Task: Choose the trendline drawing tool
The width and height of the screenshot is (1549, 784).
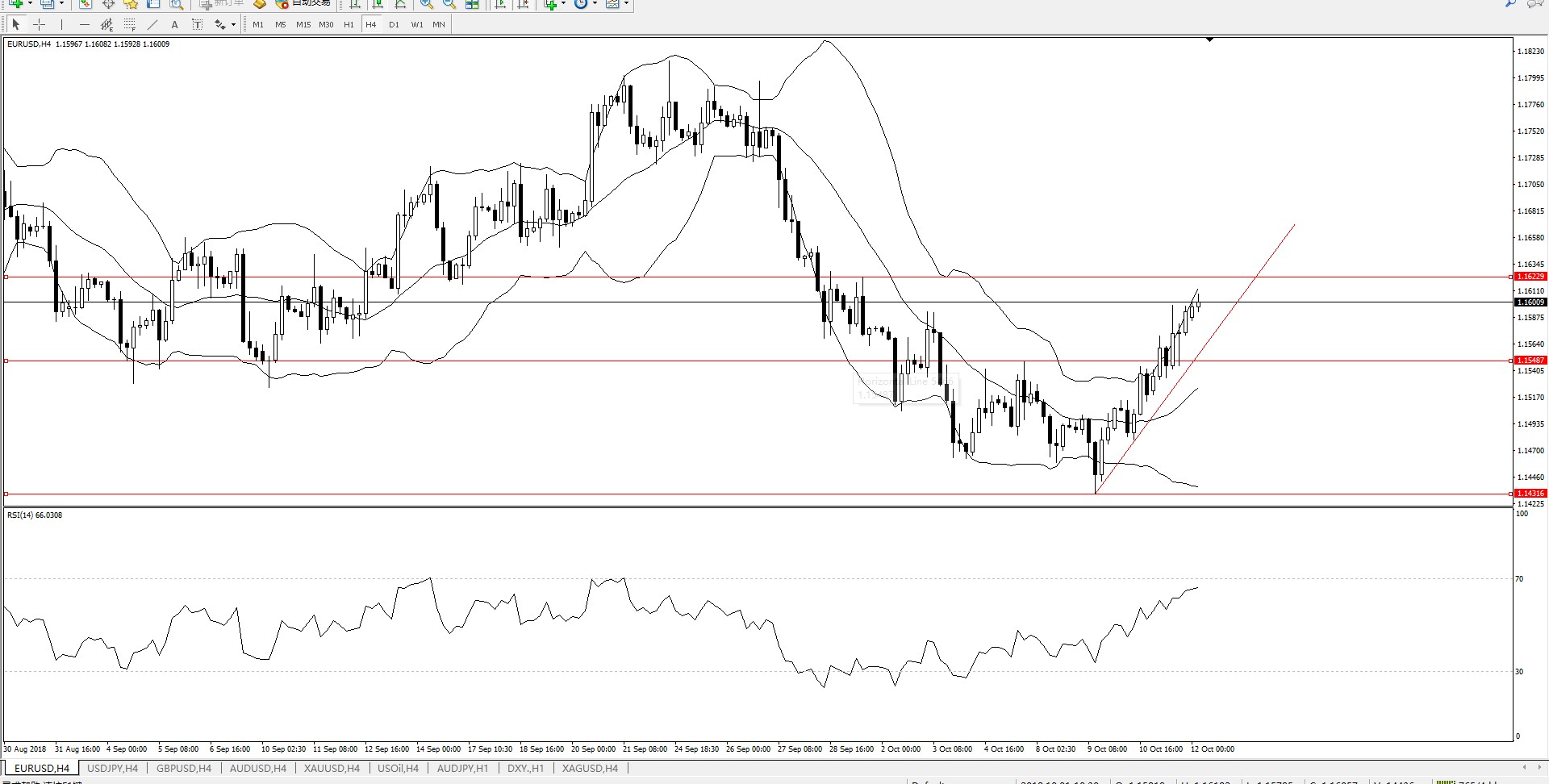Action: click(x=152, y=24)
